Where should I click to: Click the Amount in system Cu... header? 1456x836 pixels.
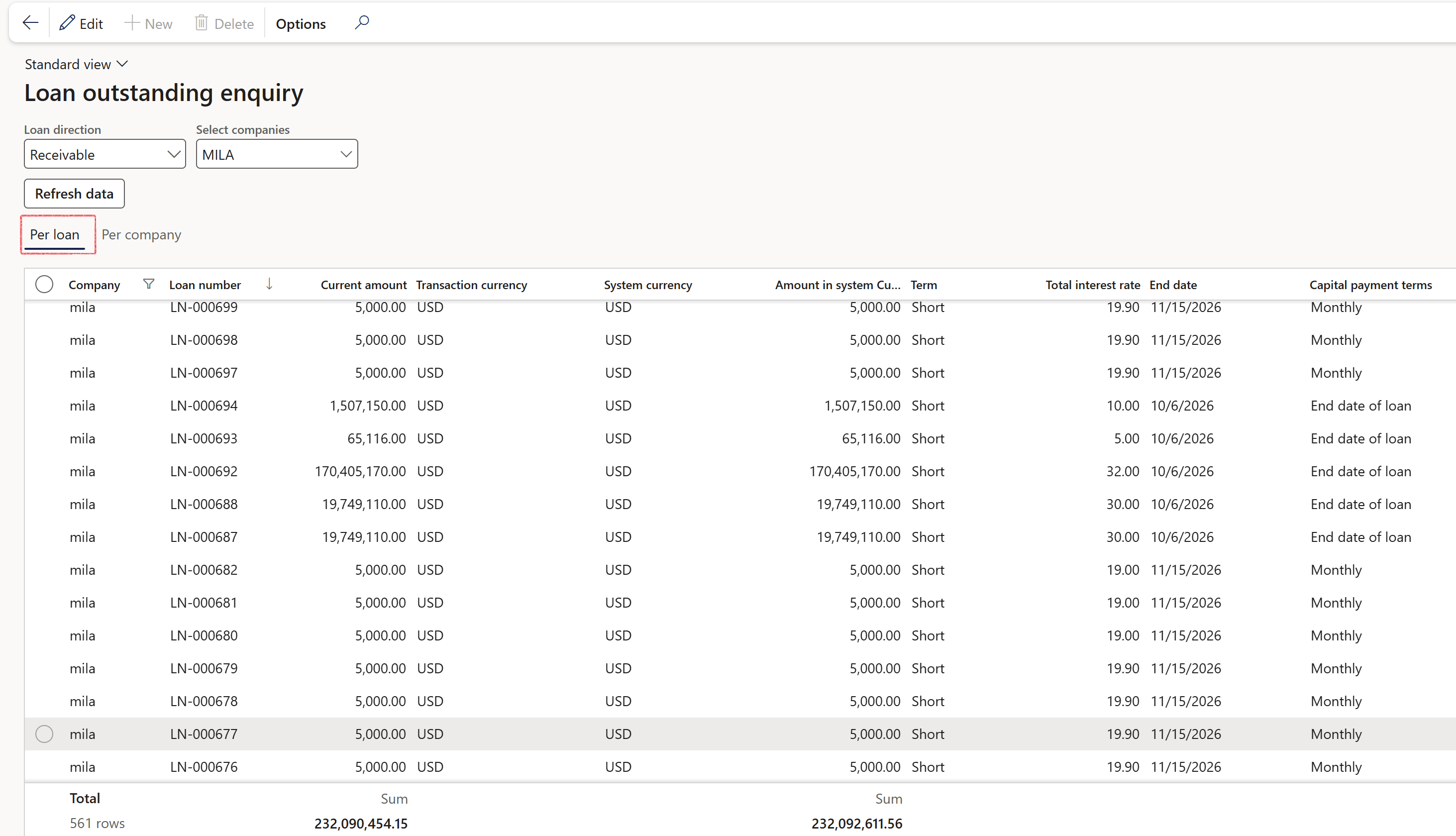point(837,285)
